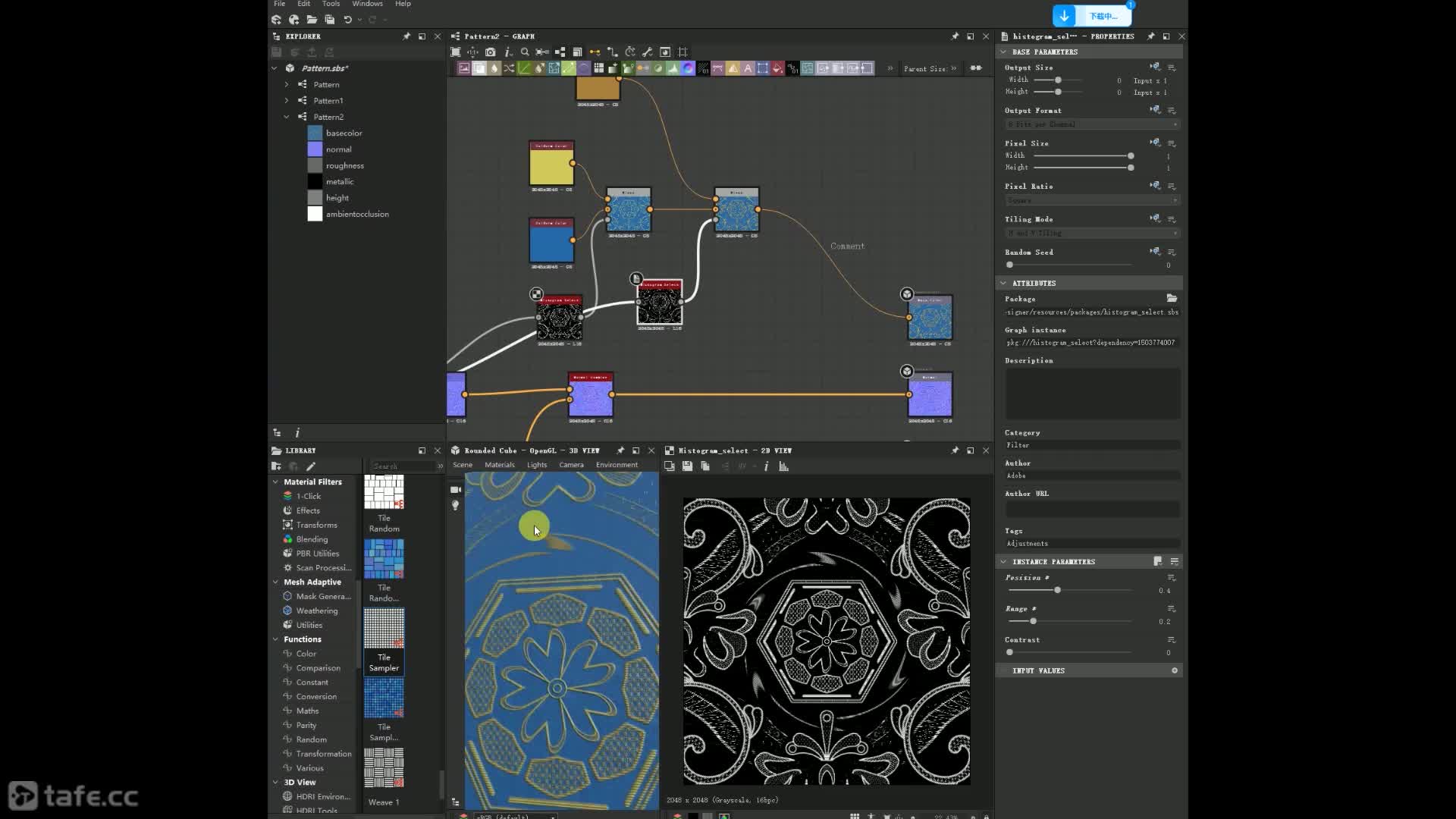
Task: Add a Transformation 2D node (blue dashed square)
Action: click(763, 68)
